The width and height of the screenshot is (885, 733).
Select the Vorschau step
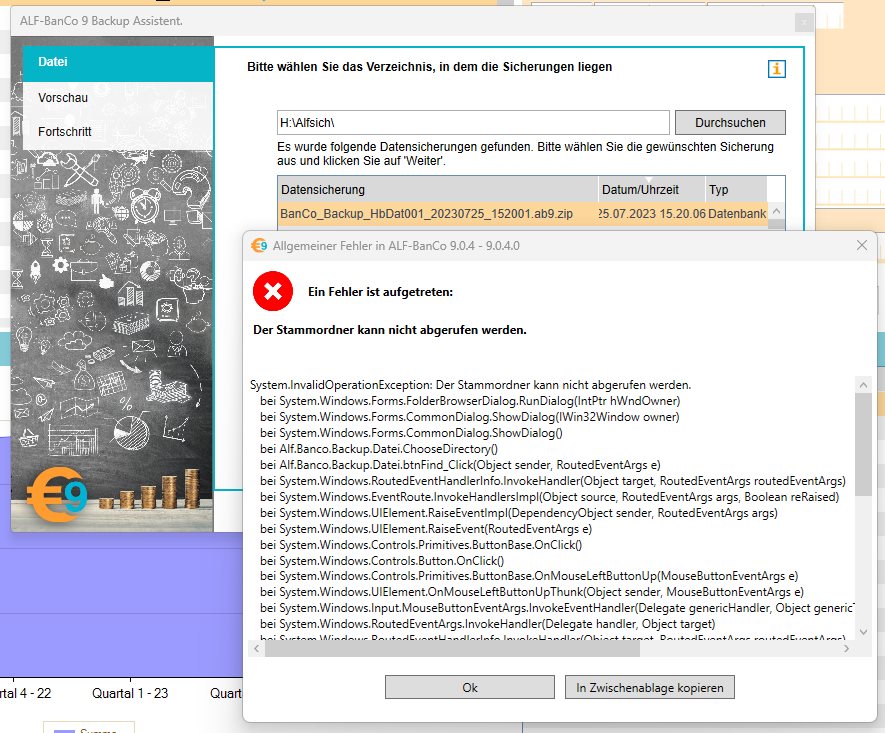(118, 98)
